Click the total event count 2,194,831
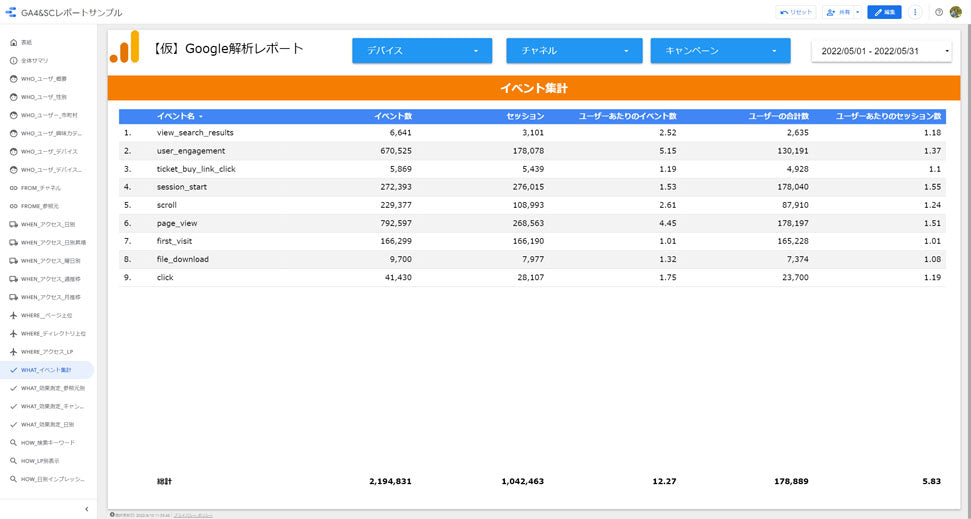 click(x=390, y=481)
